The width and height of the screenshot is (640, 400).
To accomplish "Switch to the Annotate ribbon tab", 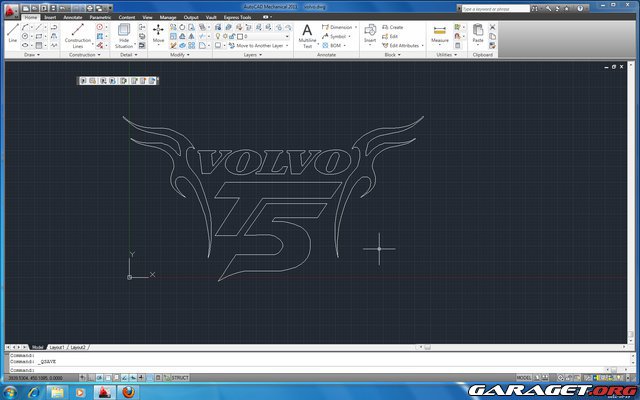I will tap(73, 17).
